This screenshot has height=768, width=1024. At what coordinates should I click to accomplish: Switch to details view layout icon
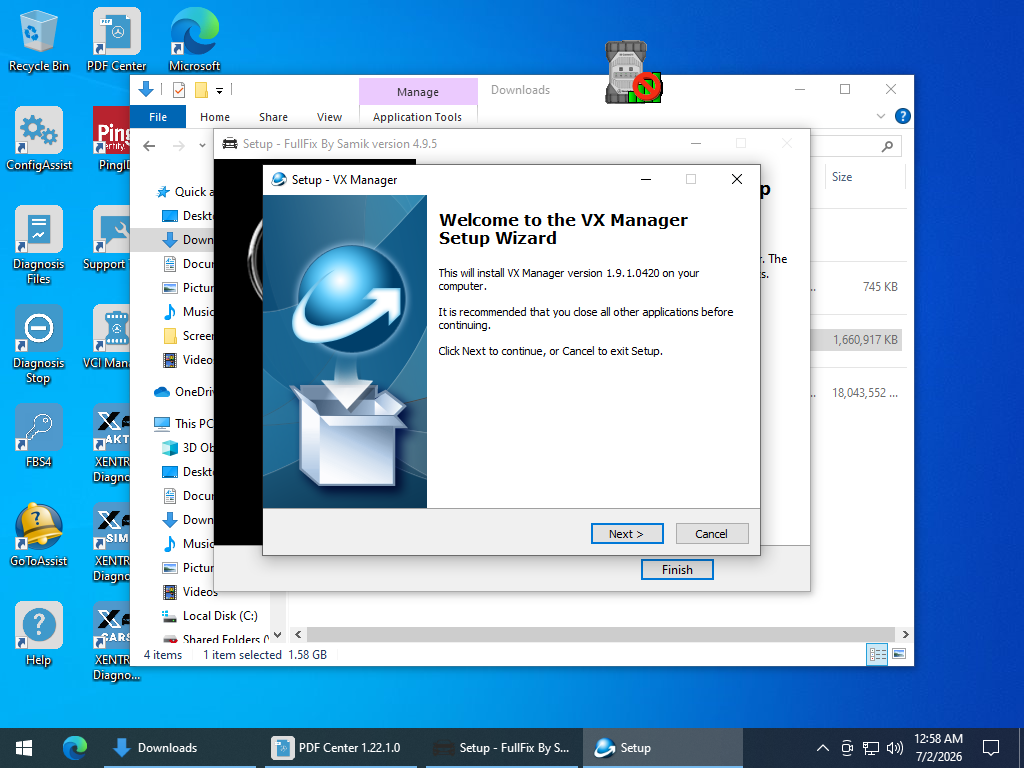coord(876,654)
